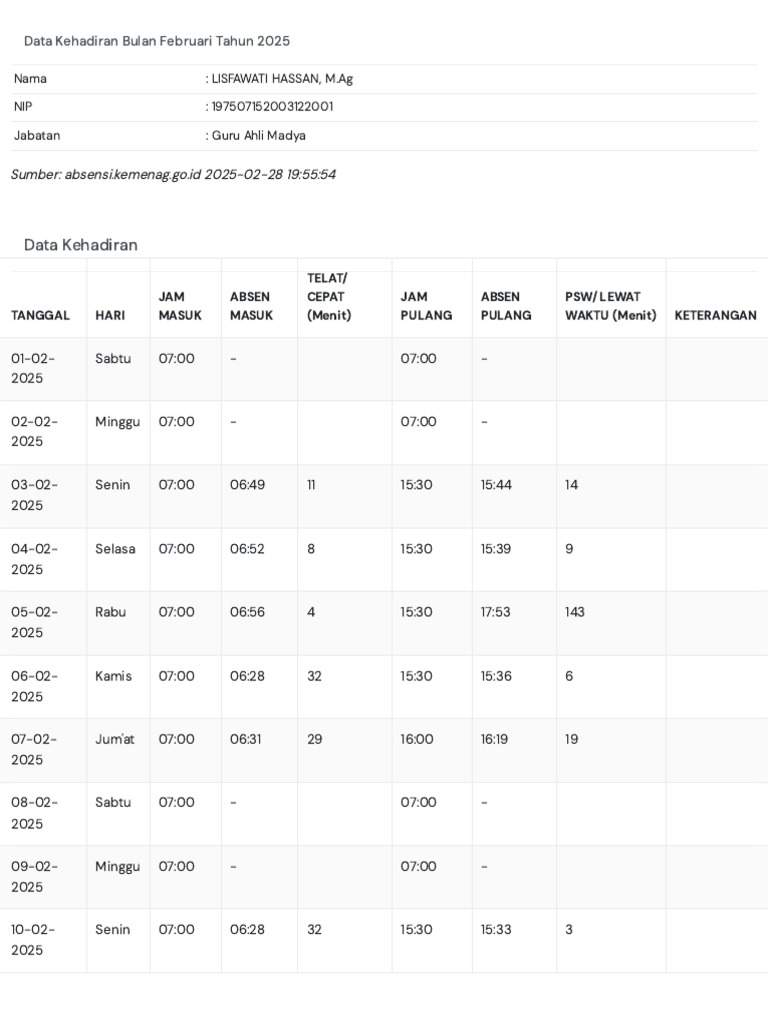768x1024 pixels.
Task: Click the NIP number 197507152003122001
Action: click(272, 107)
